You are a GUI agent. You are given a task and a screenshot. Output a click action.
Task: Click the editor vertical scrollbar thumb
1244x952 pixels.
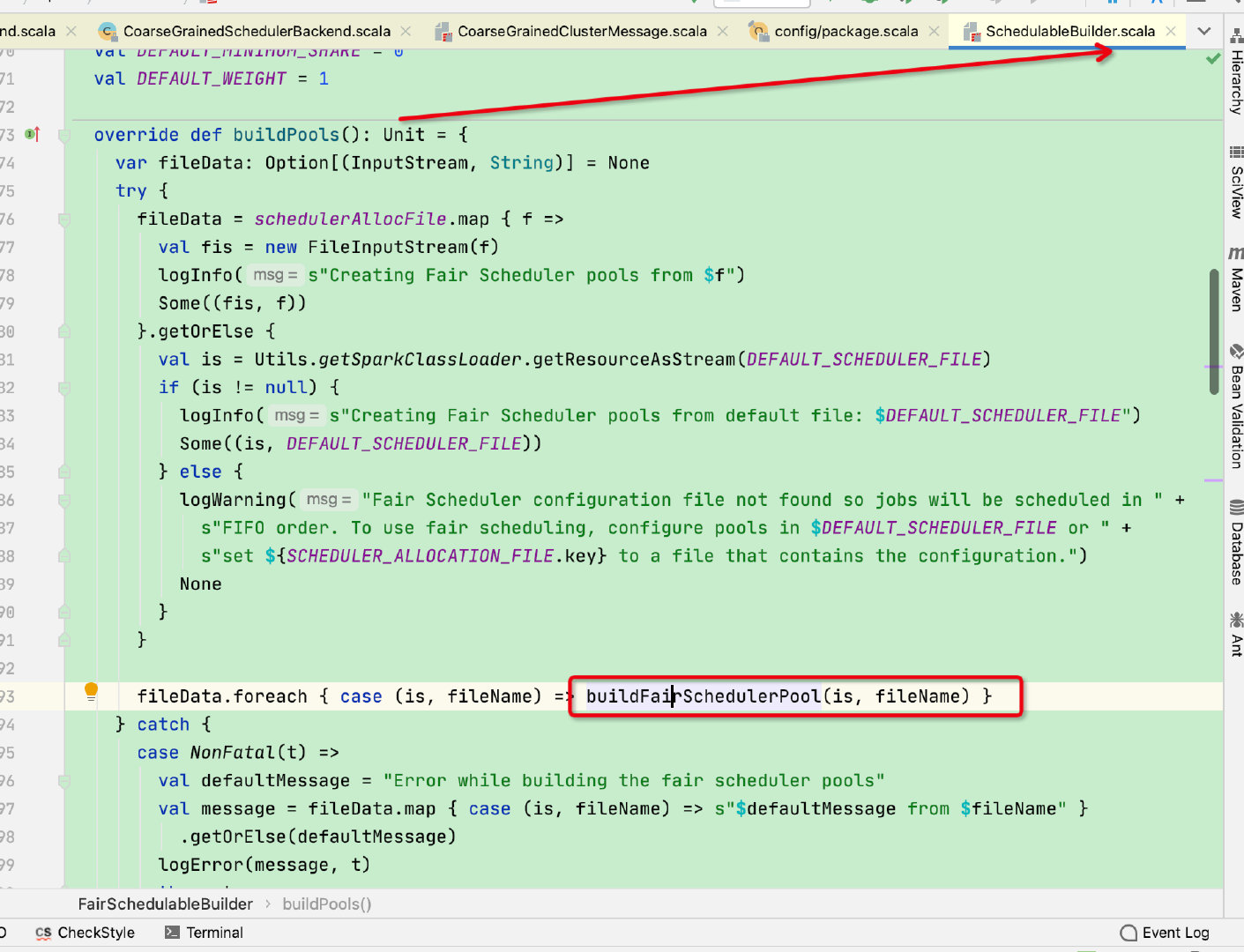[1214, 332]
